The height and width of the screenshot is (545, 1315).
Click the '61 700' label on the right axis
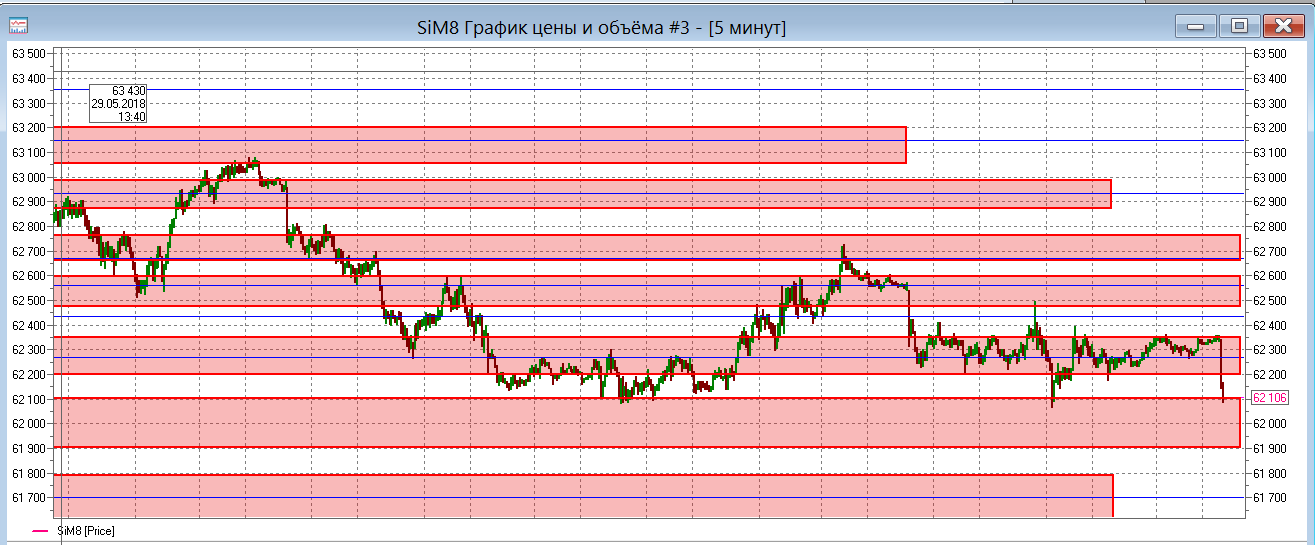(x=1271, y=497)
